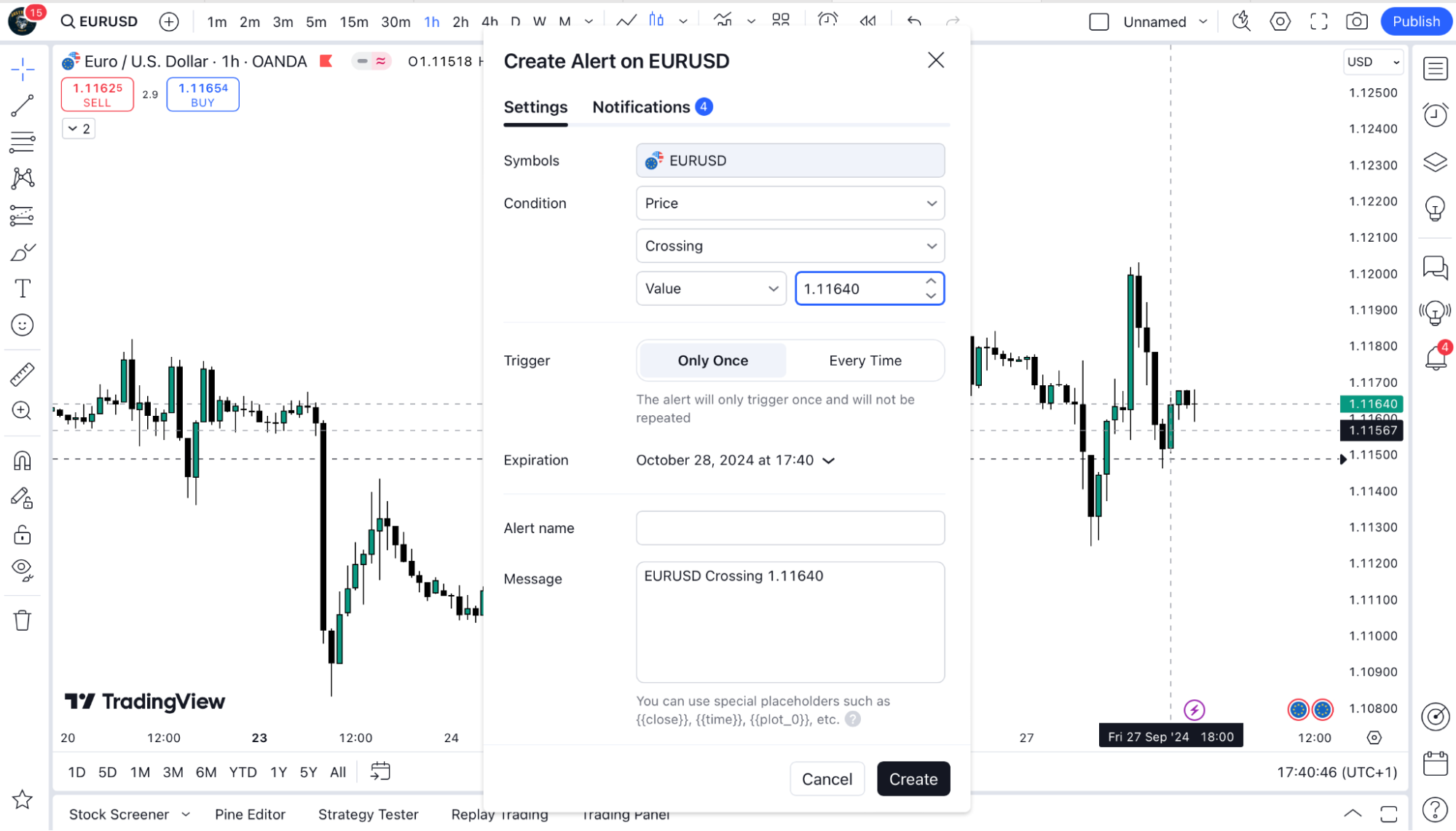Screen dimensions: 1456x831
Task: Open the alerts bell panel
Action: pos(1436,358)
